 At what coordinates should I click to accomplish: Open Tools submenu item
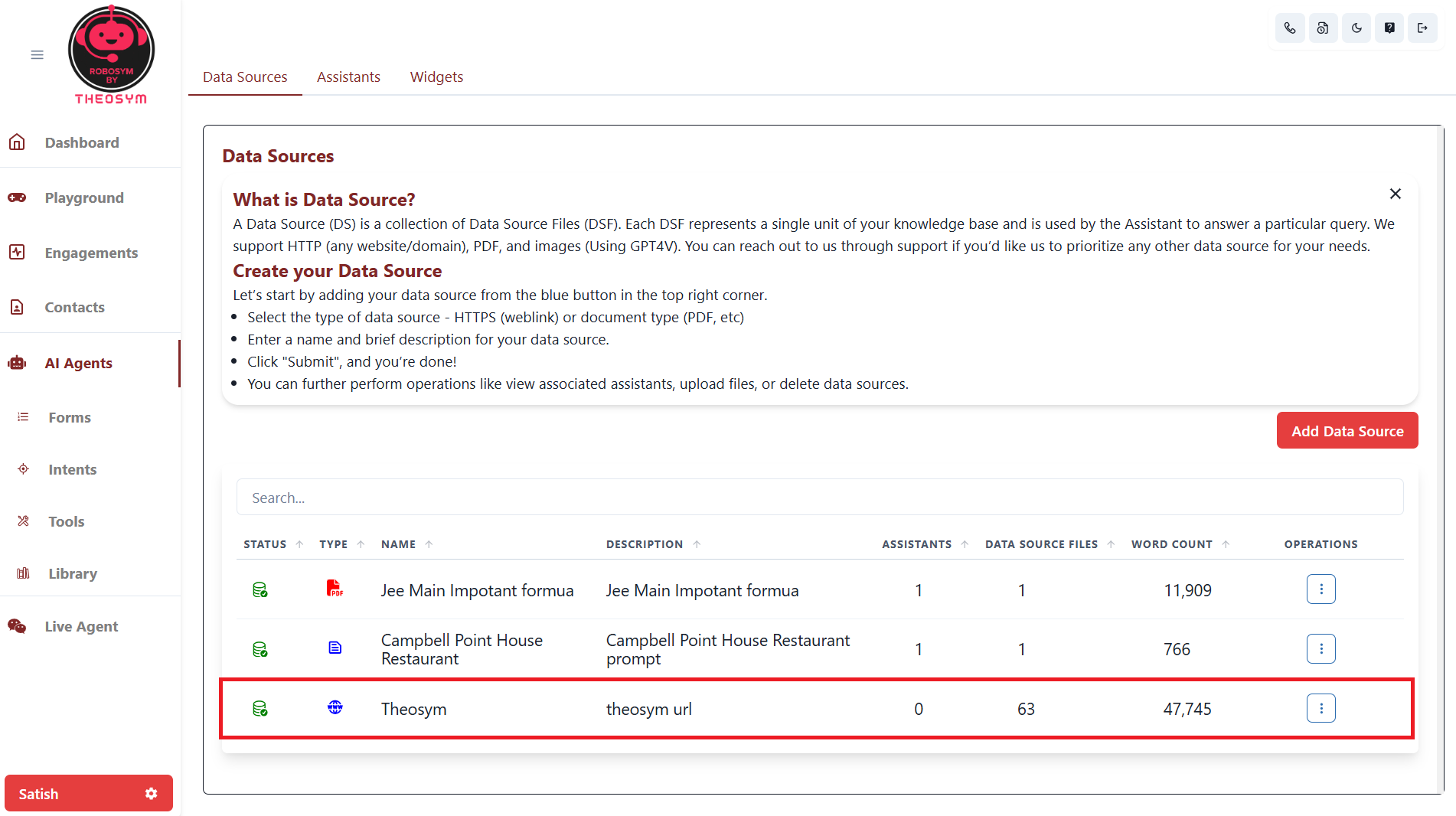67,521
